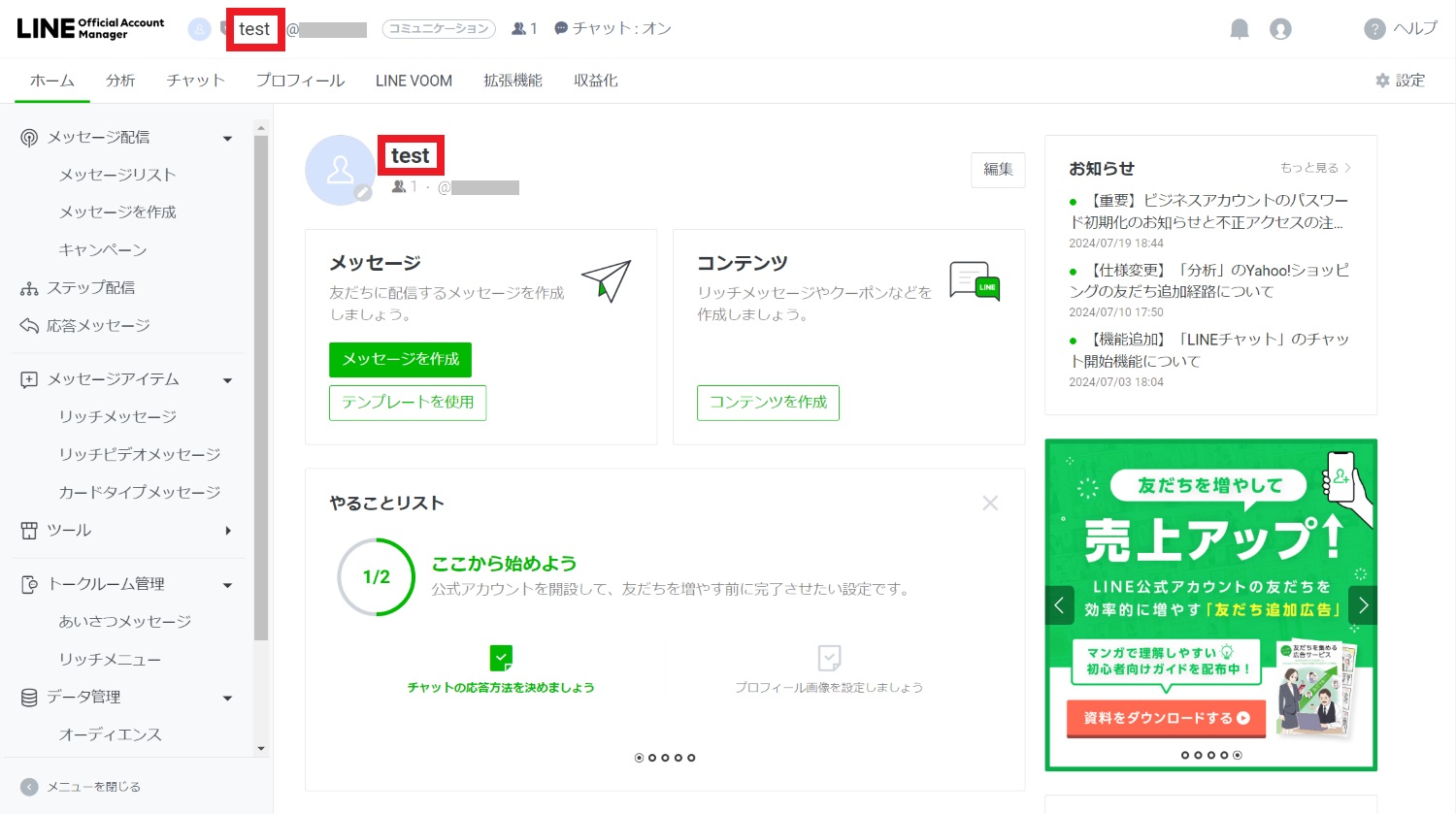Image resolution: width=1456 pixels, height=814 pixels.
Task: Click the メッセージを作成 green button
Action: [400, 359]
